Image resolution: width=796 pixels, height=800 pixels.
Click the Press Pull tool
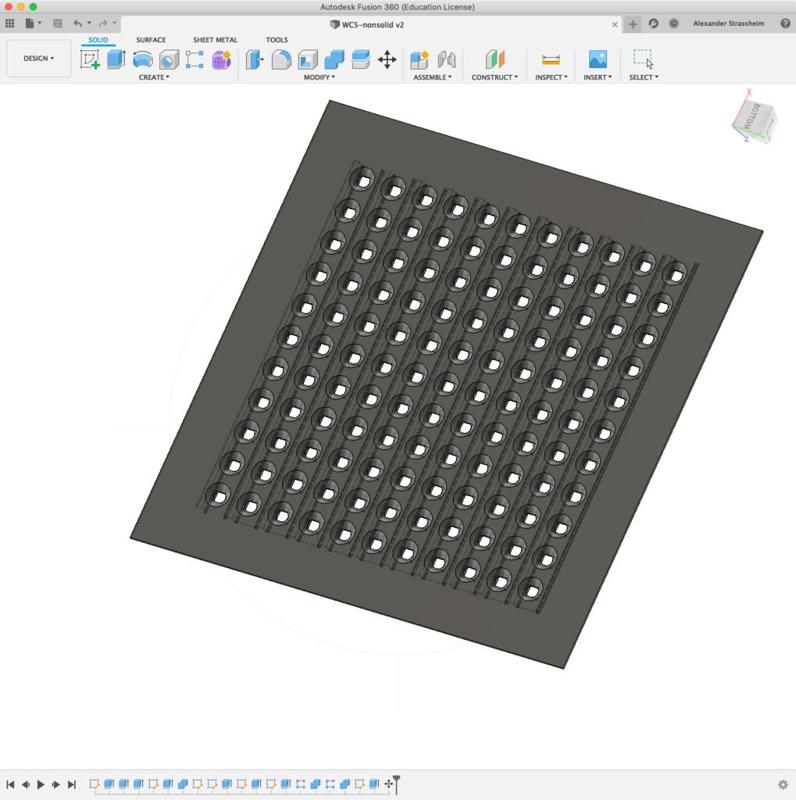click(255, 60)
